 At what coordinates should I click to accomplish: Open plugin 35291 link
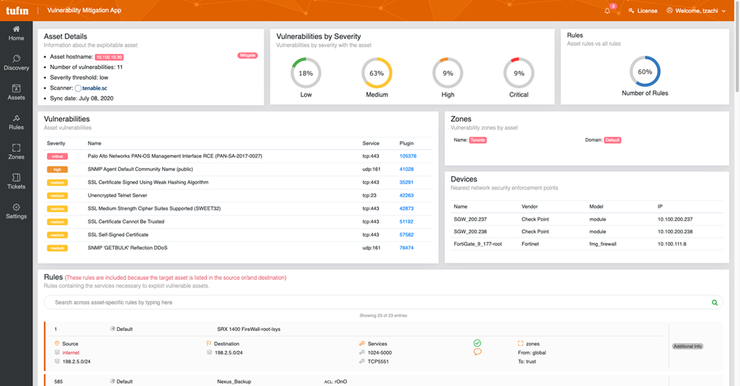406,182
